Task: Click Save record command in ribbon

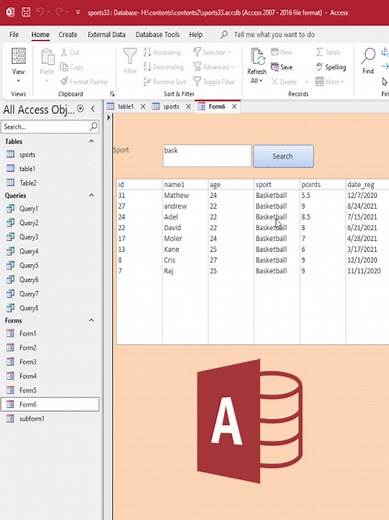Action: point(282,67)
